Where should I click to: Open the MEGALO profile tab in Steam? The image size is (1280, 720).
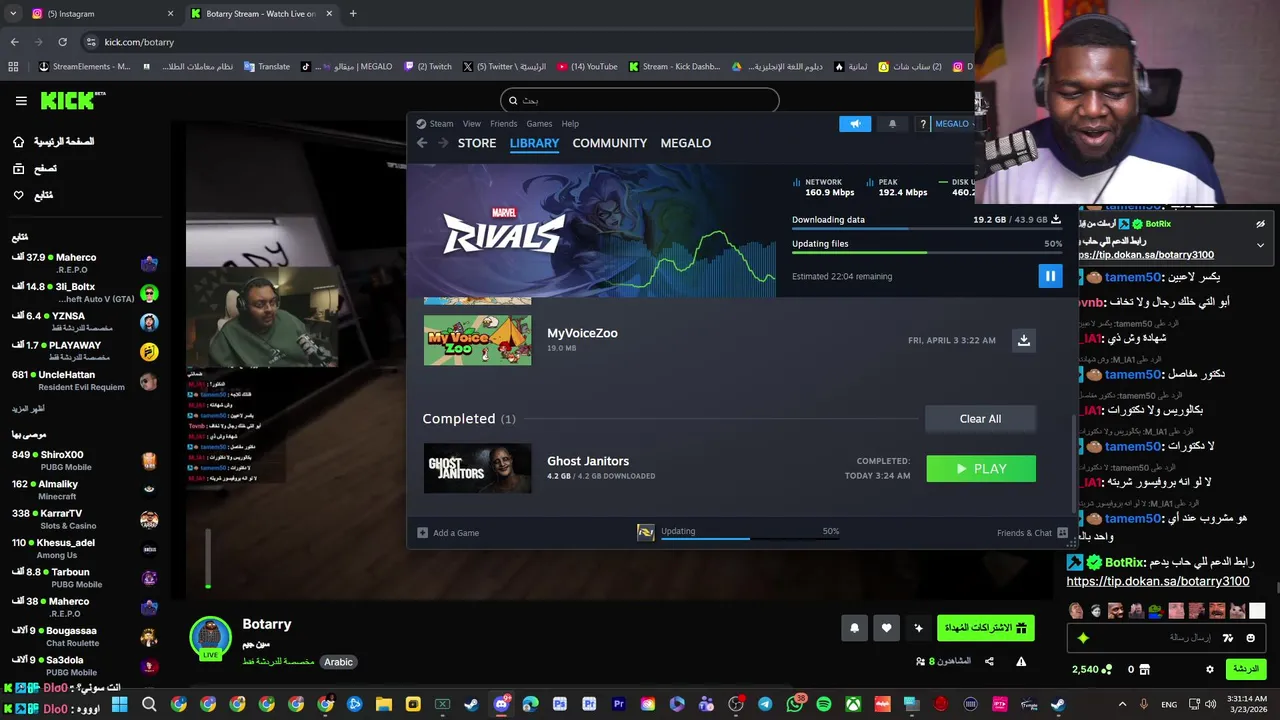(x=686, y=143)
